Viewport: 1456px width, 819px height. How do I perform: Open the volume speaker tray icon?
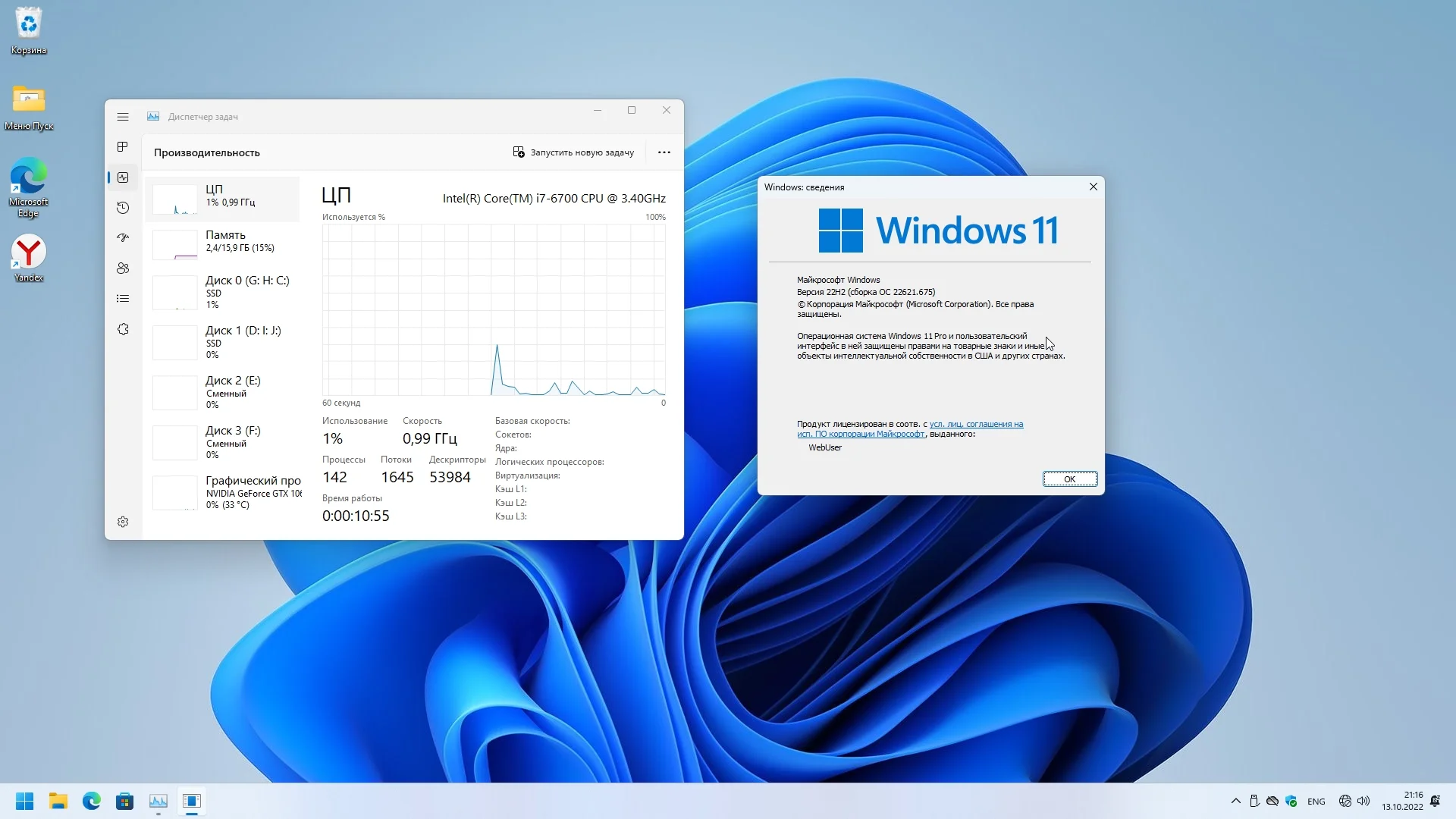click(1363, 801)
